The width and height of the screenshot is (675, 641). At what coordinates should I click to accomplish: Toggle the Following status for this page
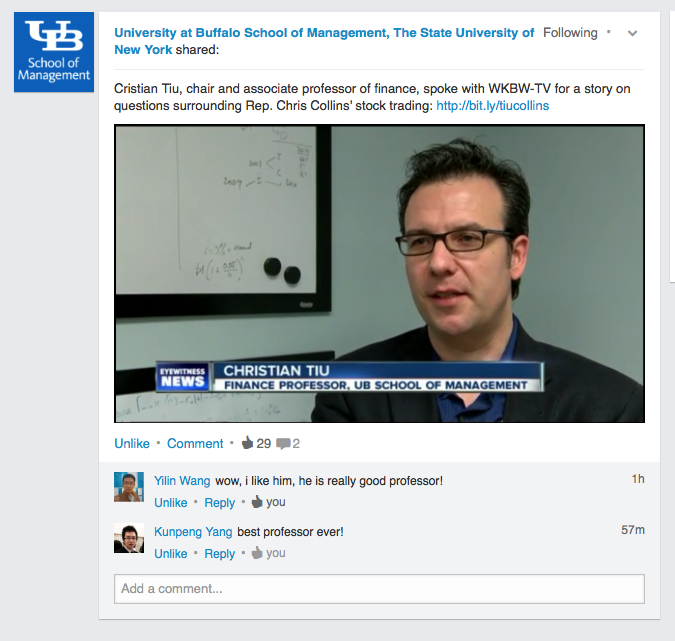click(x=569, y=33)
